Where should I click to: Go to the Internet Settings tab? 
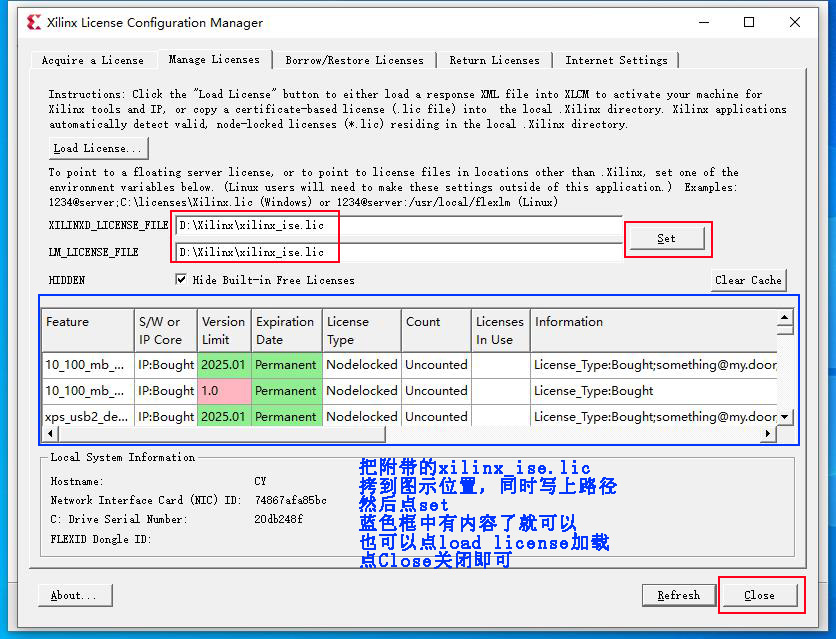616,61
